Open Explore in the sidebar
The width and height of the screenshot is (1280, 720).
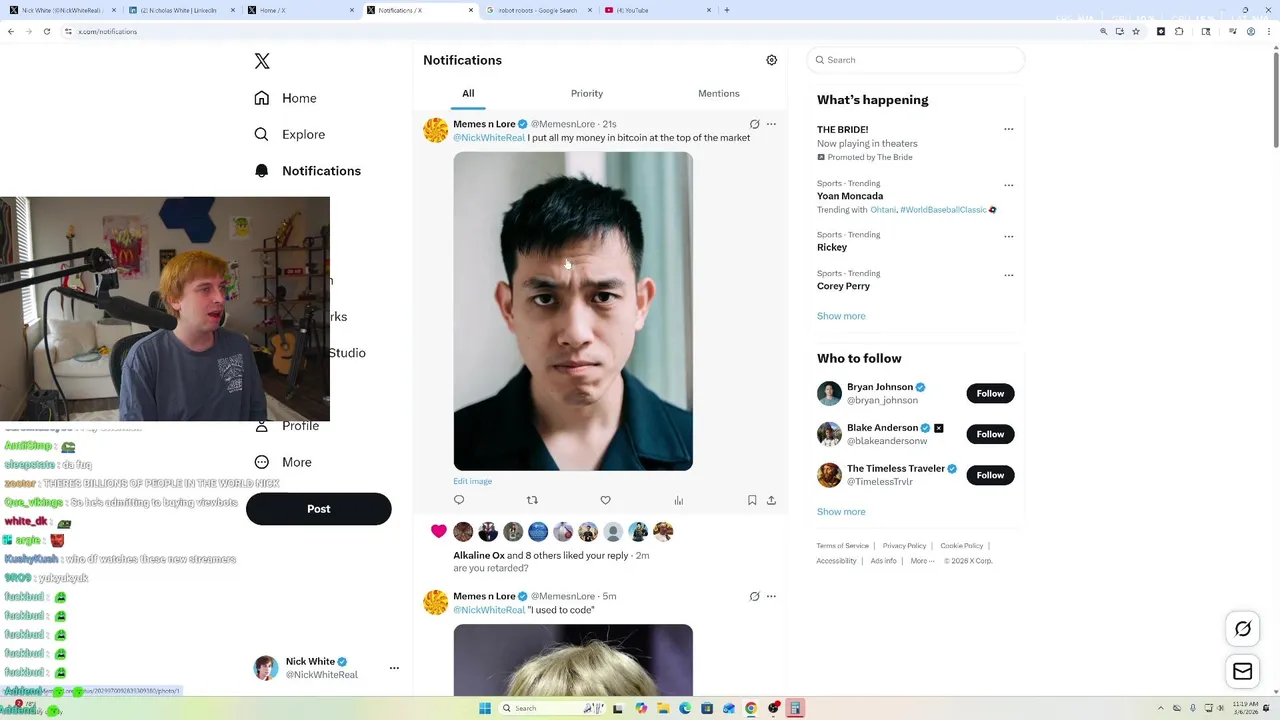pos(289,134)
